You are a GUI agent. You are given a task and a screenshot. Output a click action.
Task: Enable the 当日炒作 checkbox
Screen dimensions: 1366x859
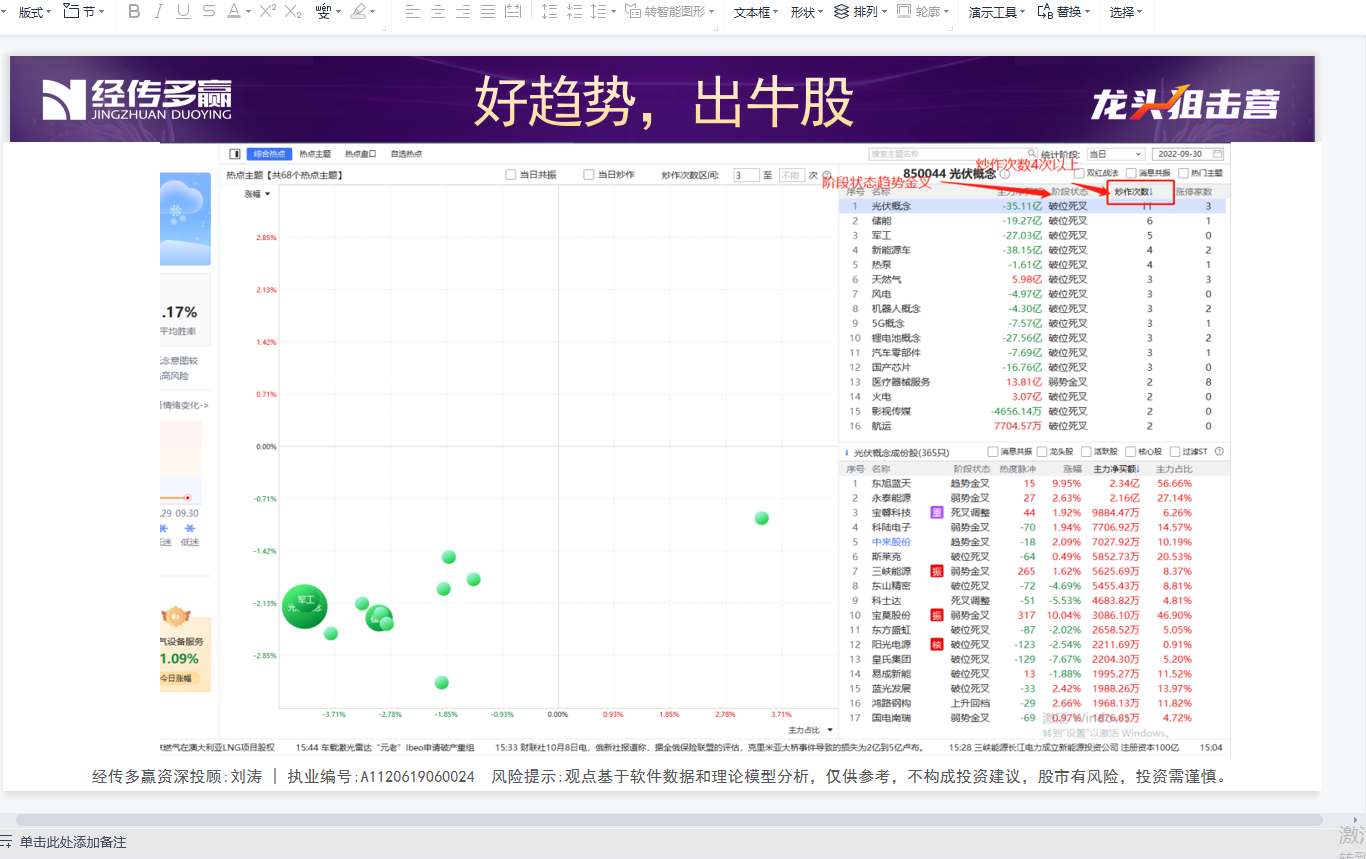pyautogui.click(x=589, y=174)
